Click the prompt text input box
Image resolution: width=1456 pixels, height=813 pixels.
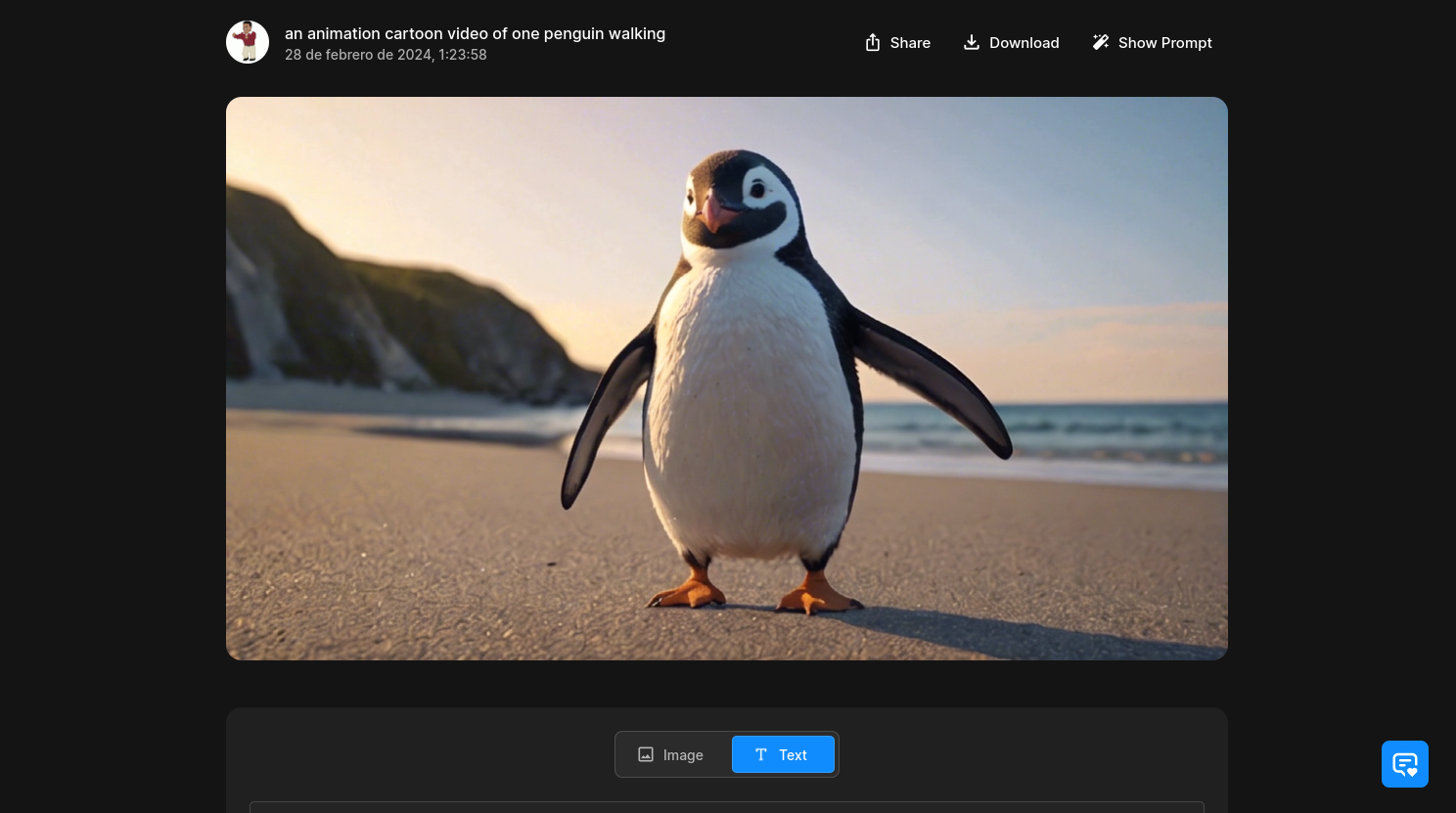(x=726, y=806)
